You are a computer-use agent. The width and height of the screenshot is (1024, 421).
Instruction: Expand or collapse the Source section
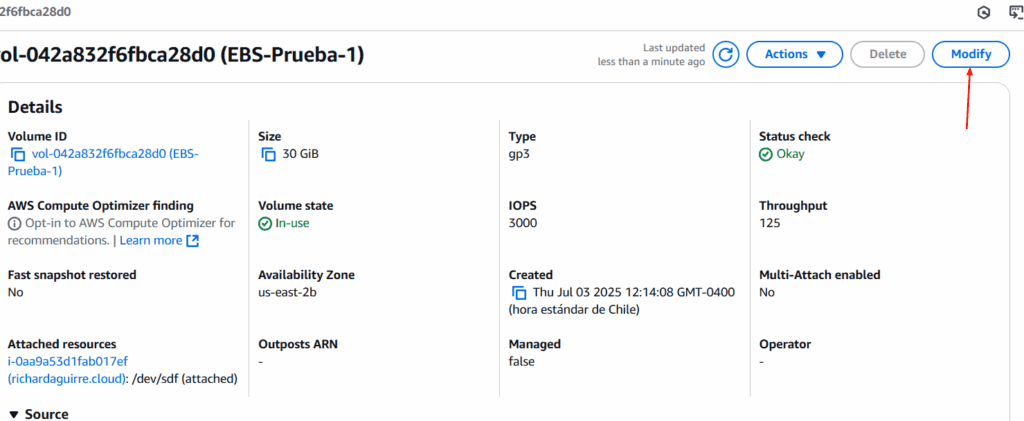(x=38, y=414)
